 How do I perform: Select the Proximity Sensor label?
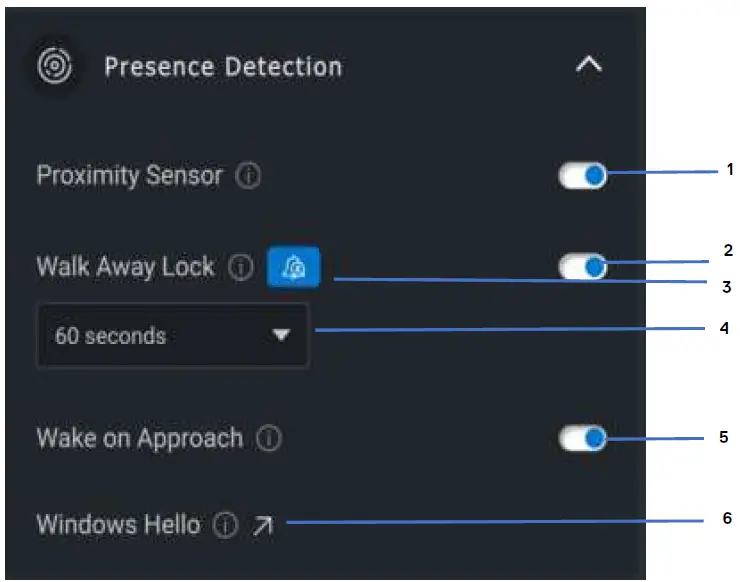tap(129, 176)
